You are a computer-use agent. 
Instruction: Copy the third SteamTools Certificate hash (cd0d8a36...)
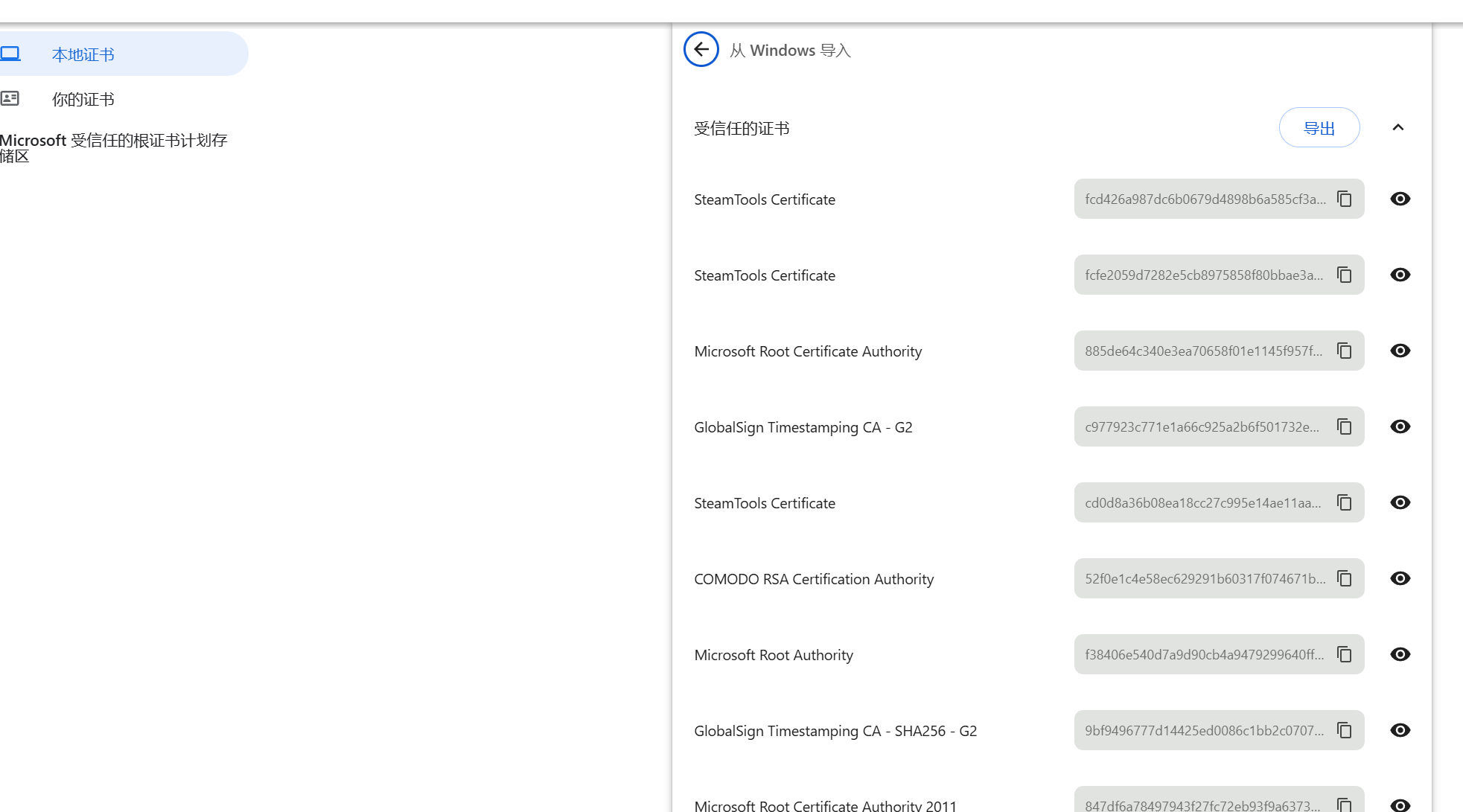tap(1344, 502)
